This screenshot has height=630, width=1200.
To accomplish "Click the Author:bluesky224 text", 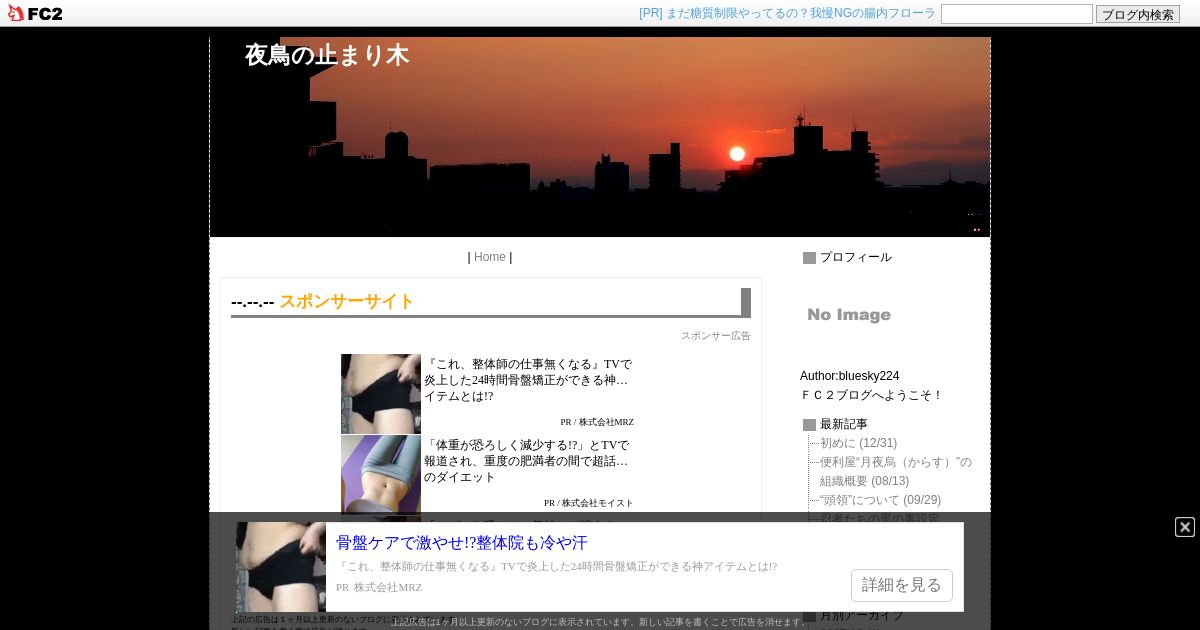I will pyautogui.click(x=850, y=376).
